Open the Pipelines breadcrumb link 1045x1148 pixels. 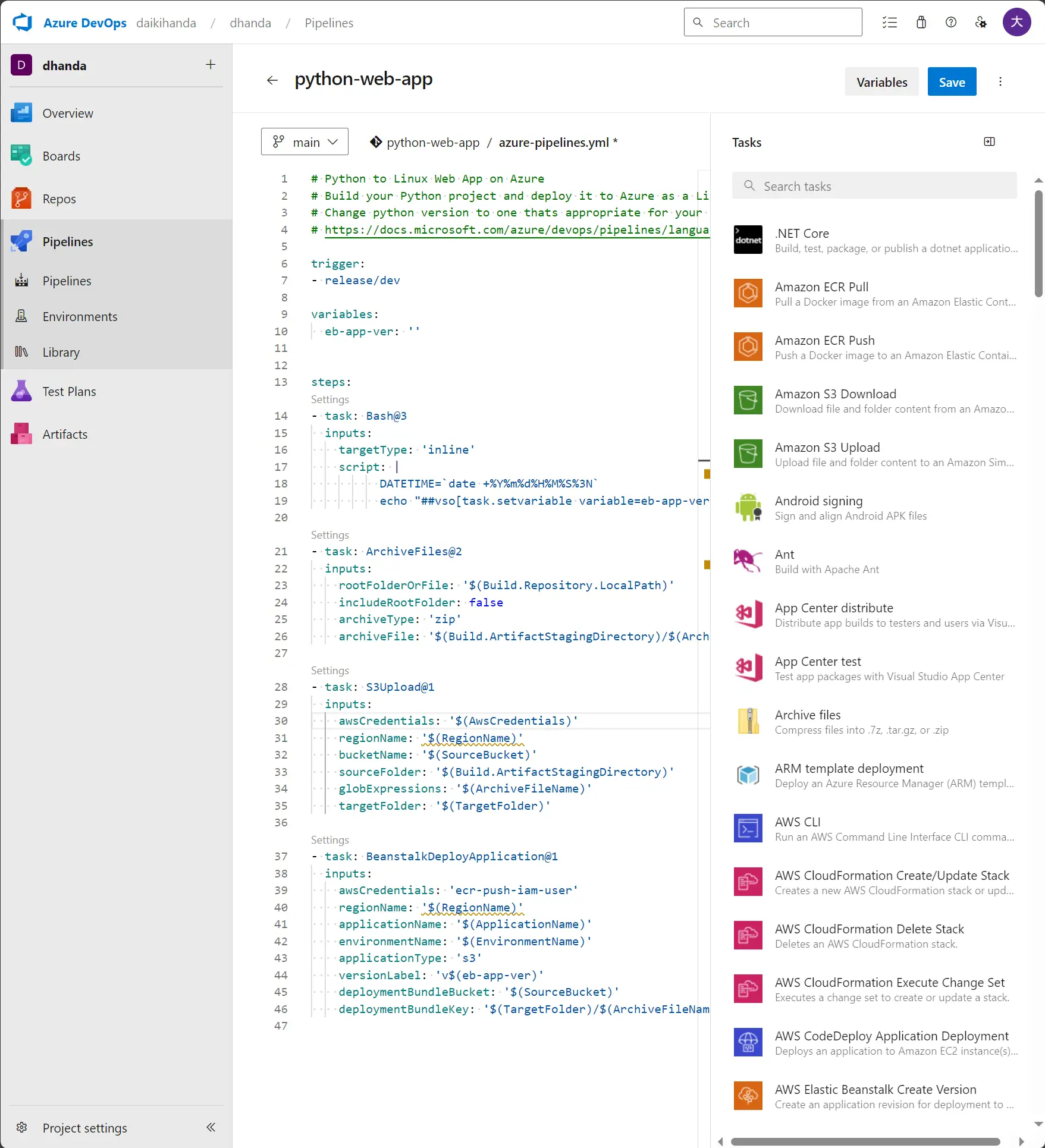coord(329,23)
